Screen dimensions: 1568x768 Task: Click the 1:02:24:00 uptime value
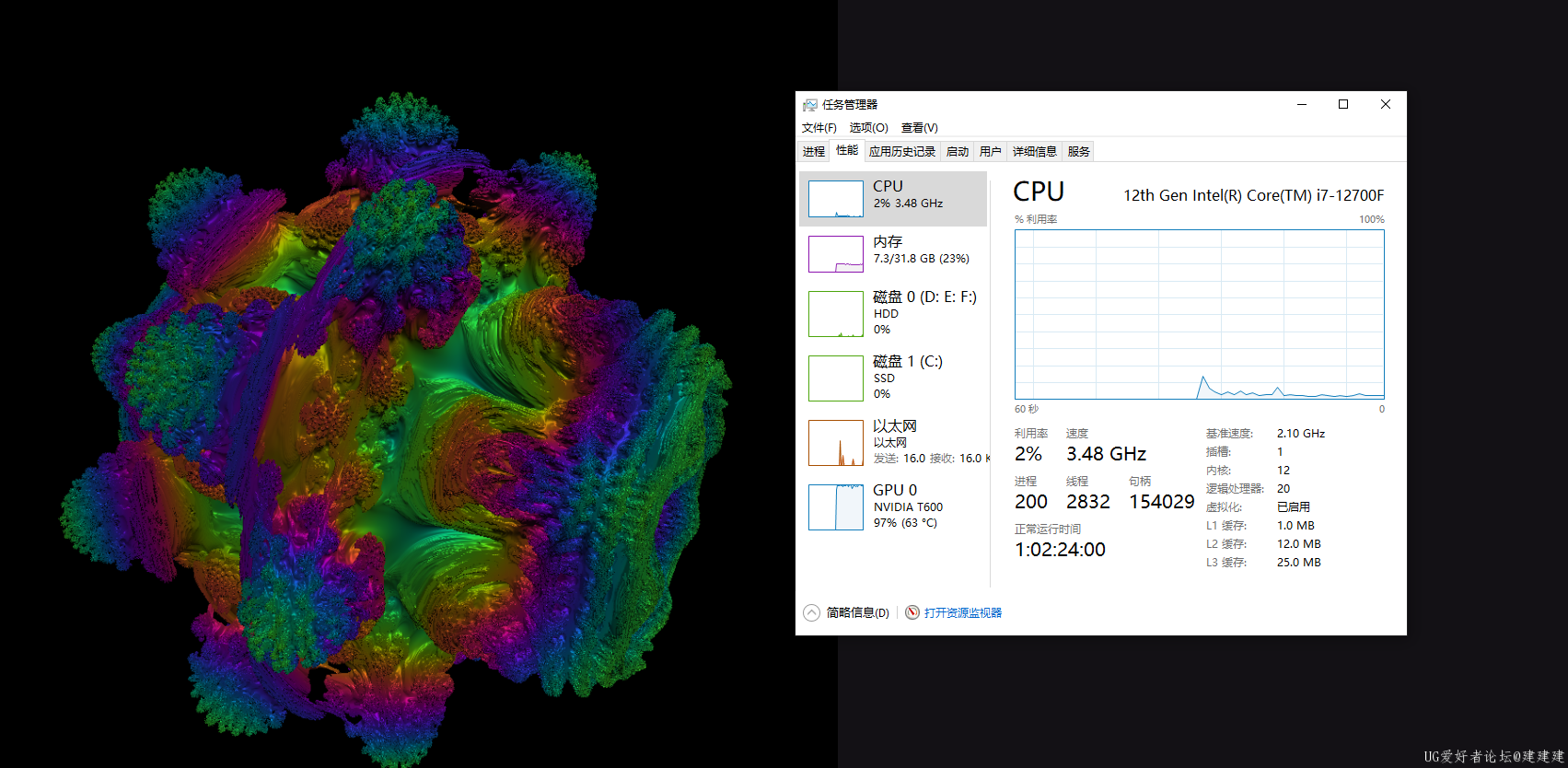[1060, 550]
